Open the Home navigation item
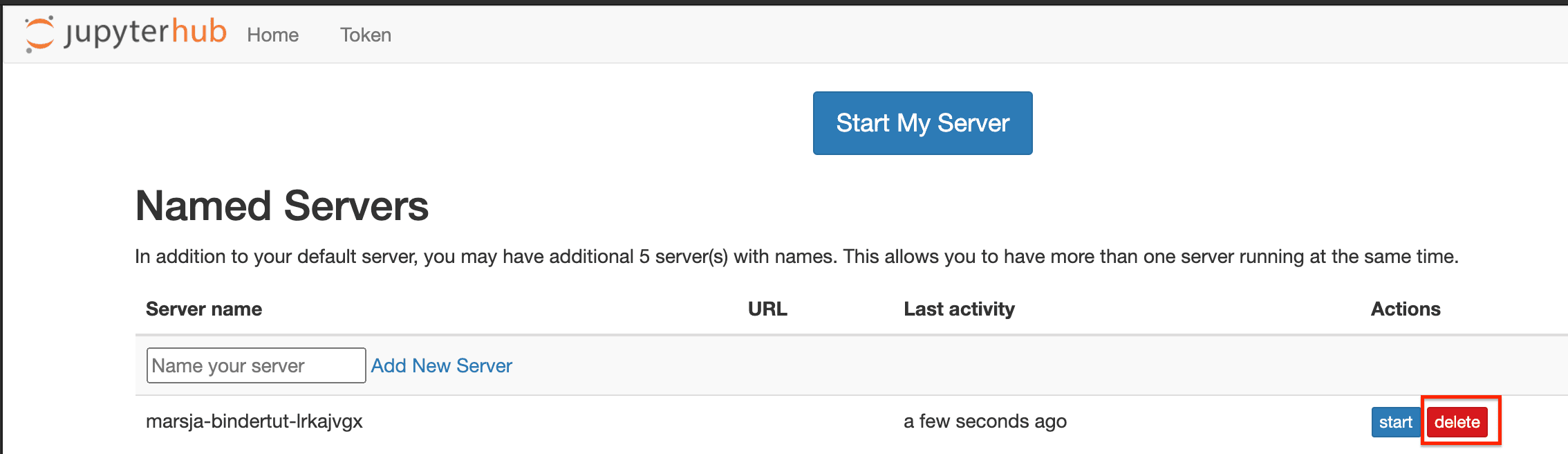The image size is (1568, 454). point(272,35)
